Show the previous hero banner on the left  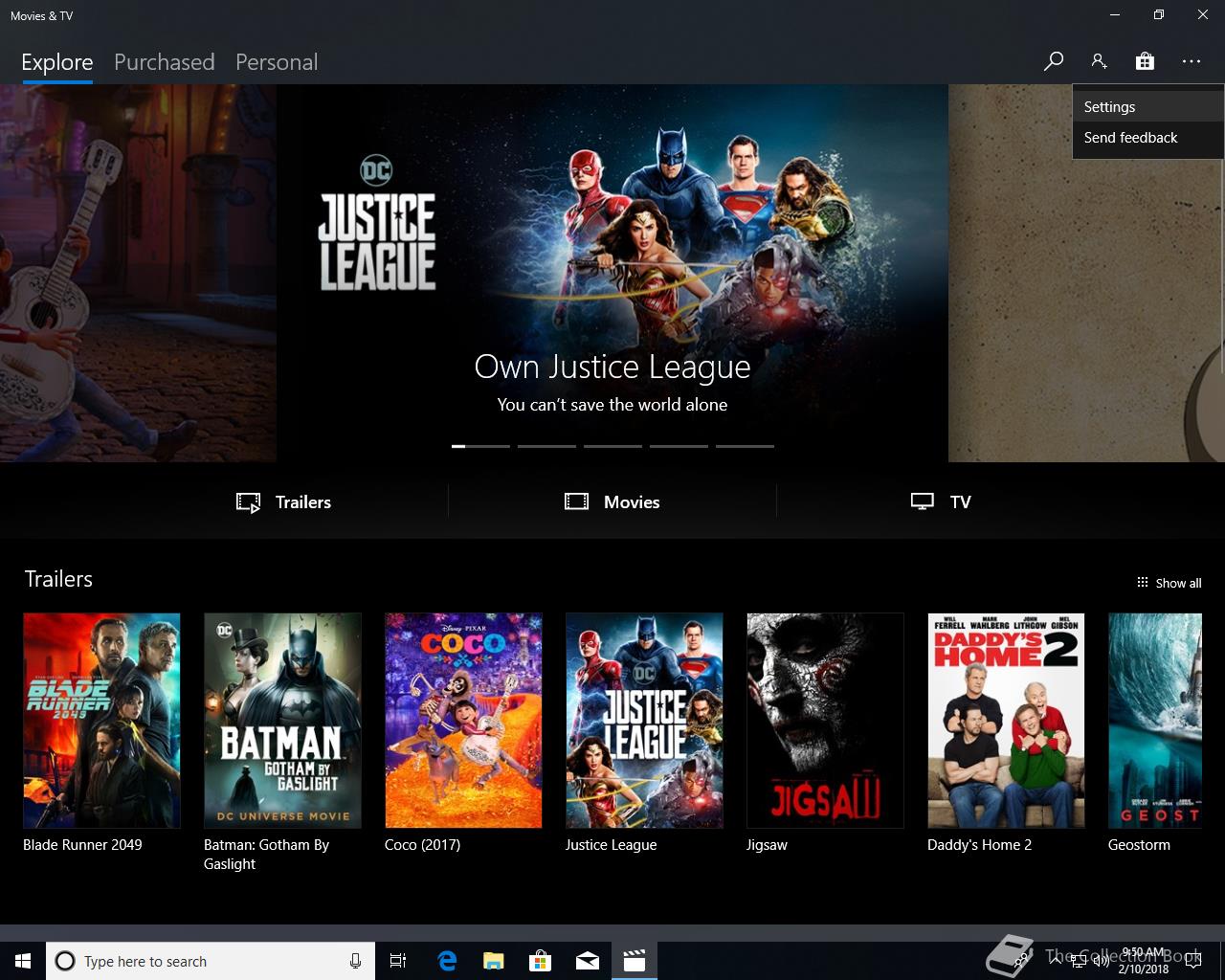pyautogui.click(x=138, y=274)
